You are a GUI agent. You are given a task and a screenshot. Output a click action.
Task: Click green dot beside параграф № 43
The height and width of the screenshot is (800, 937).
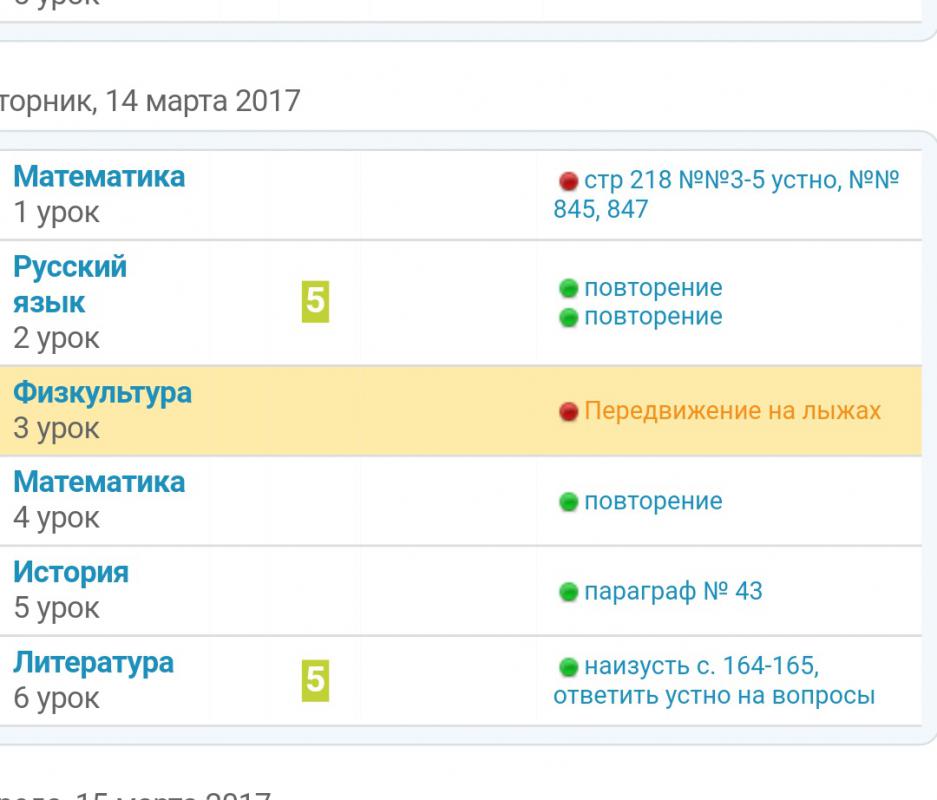(x=569, y=592)
